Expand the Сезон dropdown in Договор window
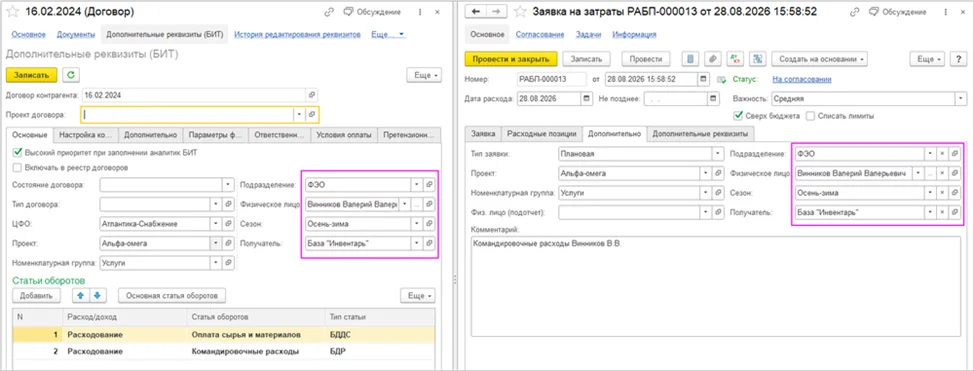Screen dimensions: 974x371 pyautogui.click(x=416, y=224)
